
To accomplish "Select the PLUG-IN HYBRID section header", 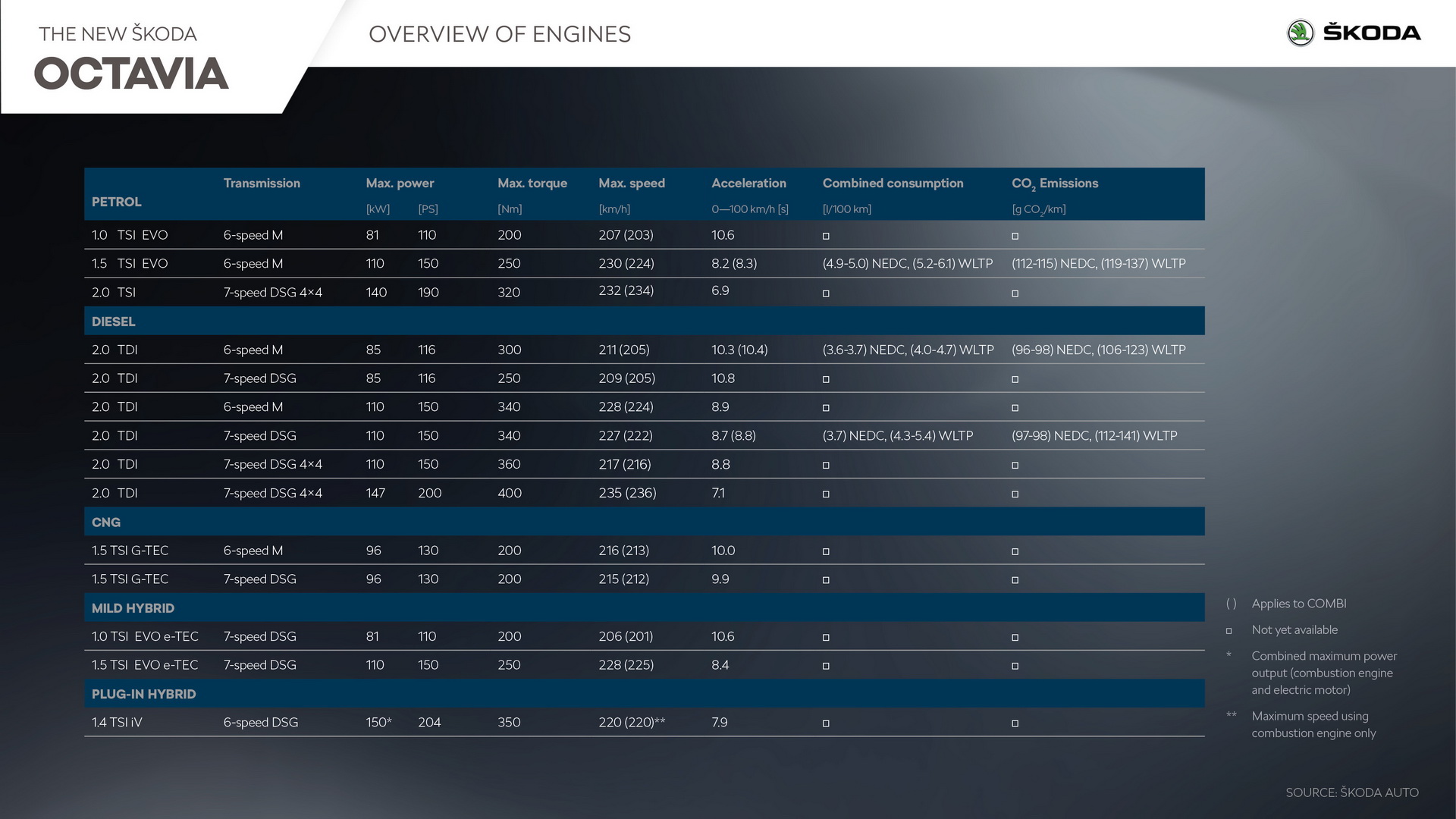I will click(x=143, y=694).
